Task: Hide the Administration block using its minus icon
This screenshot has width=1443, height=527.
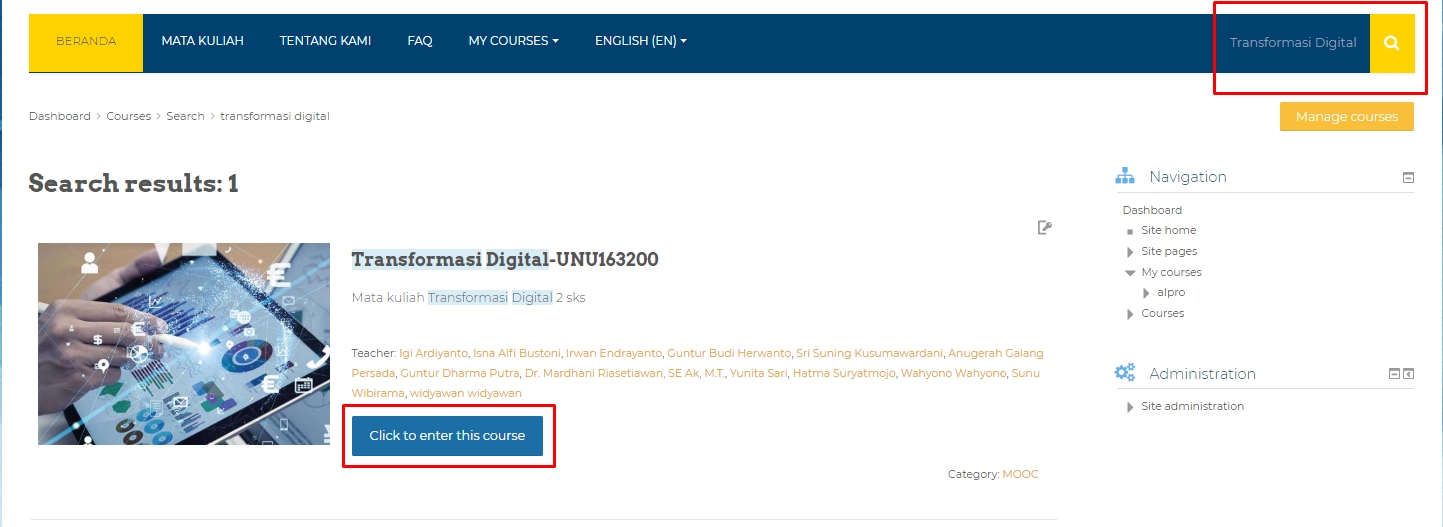Action: click(1394, 374)
